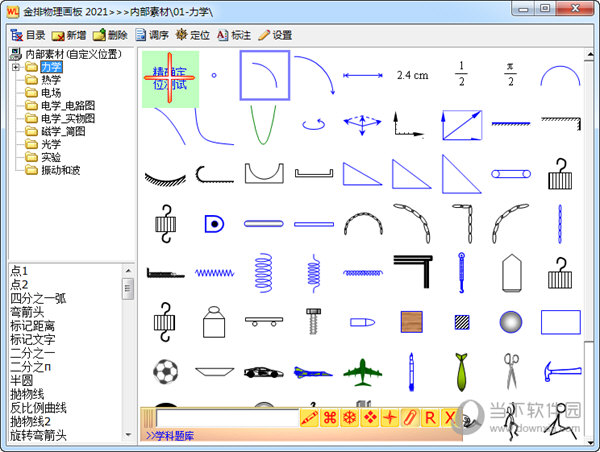
Task: Click the 标注 toolbar button
Action: [x=234, y=35]
